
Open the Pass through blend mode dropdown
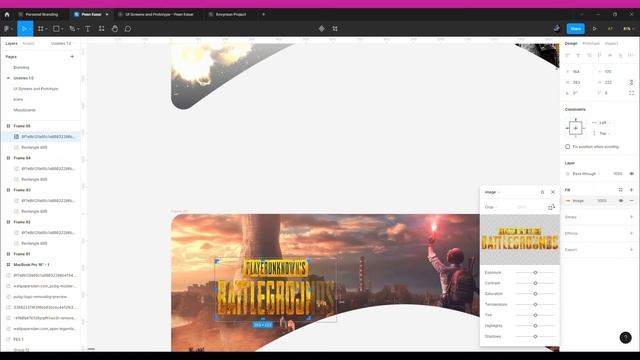[x=586, y=173]
